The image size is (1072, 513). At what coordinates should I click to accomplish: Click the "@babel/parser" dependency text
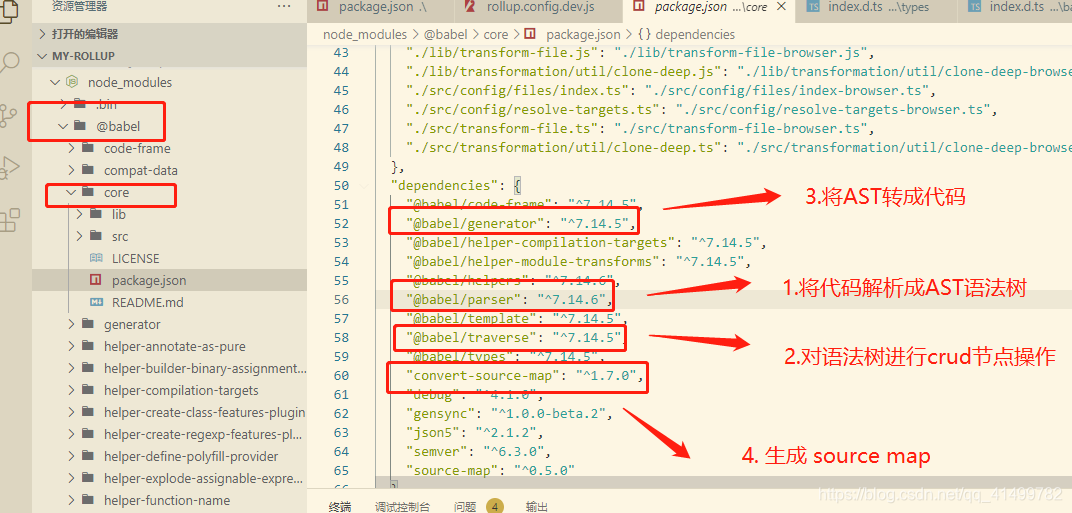coord(464,300)
